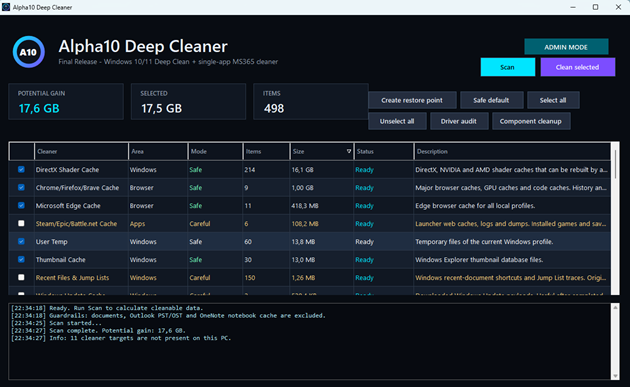Image resolution: width=630 pixels, height=387 pixels.
Task: Select the Thumbnail Cache row name
Action: coord(61,260)
